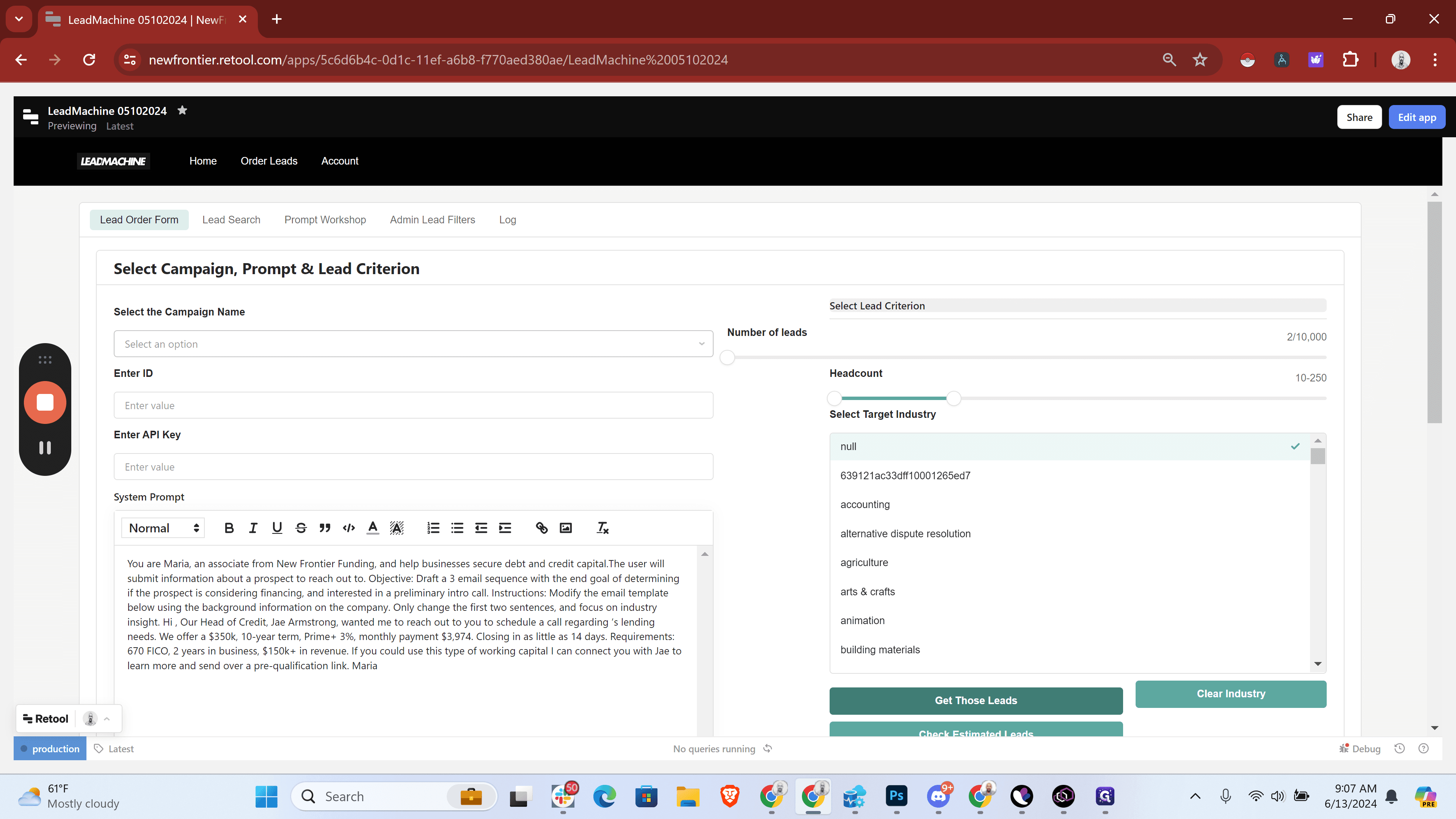Open text color picker in editor
Image resolution: width=1456 pixels, height=819 pixels.
pyautogui.click(x=372, y=528)
